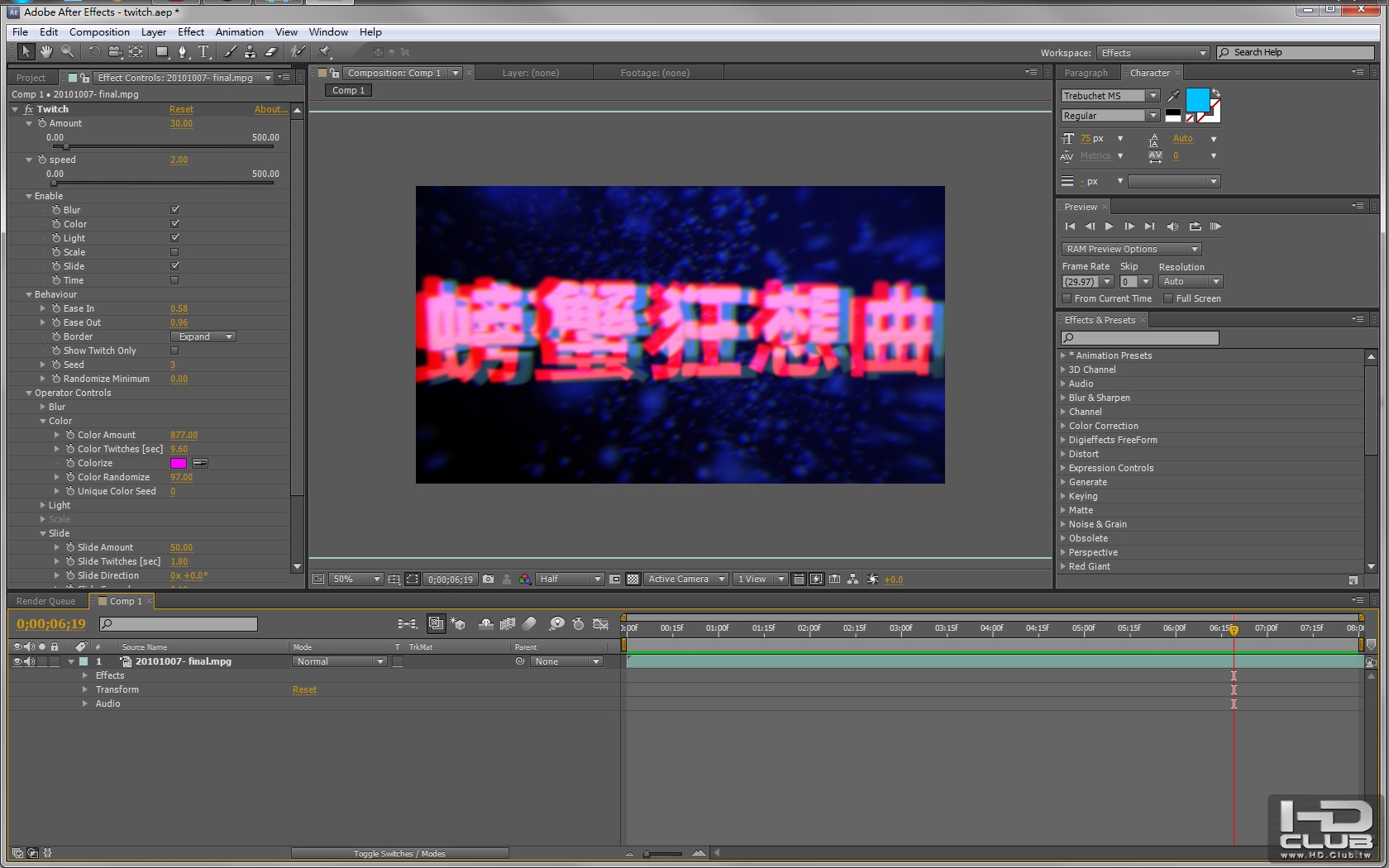Switch to the Render Queue tab

(45, 601)
